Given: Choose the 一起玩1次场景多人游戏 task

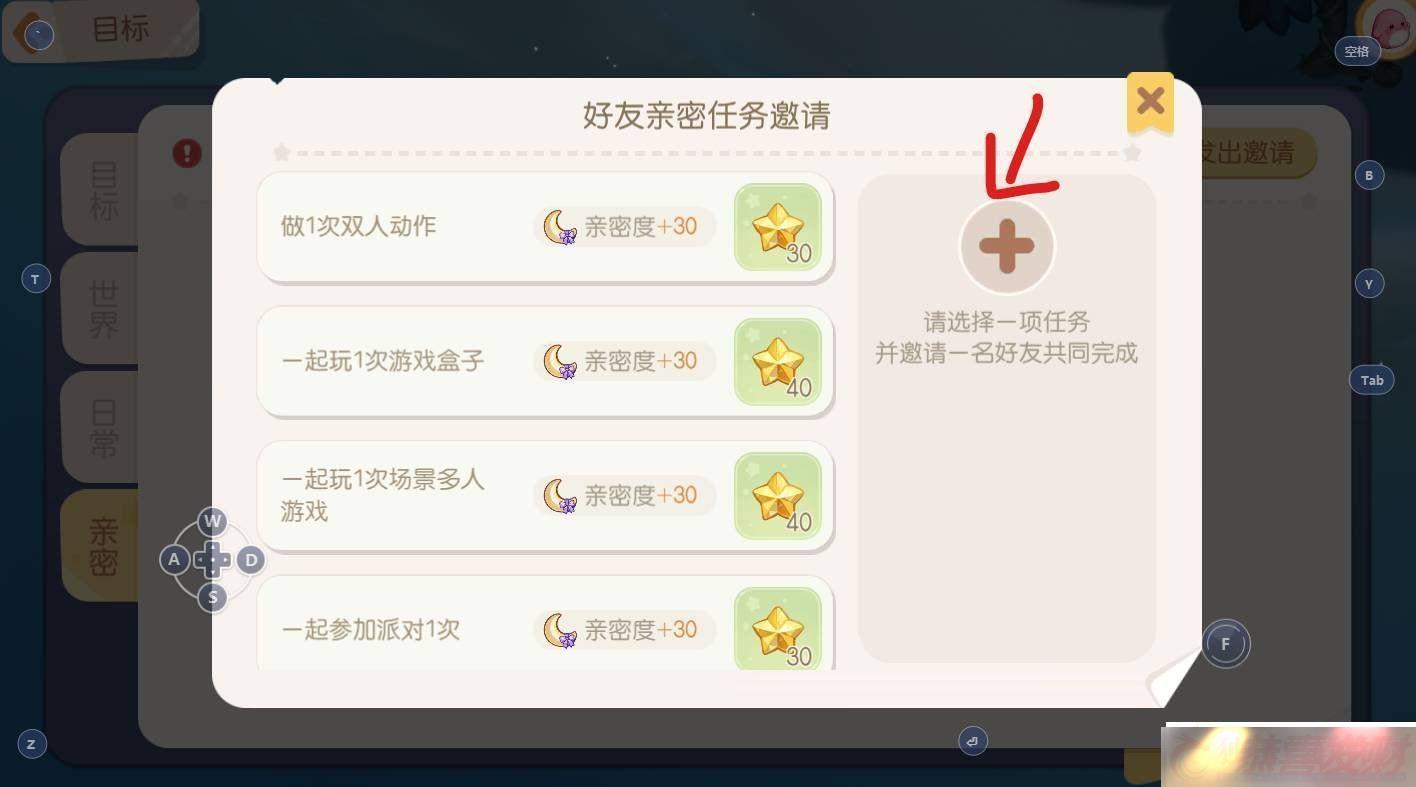Looking at the screenshot, I should point(545,496).
